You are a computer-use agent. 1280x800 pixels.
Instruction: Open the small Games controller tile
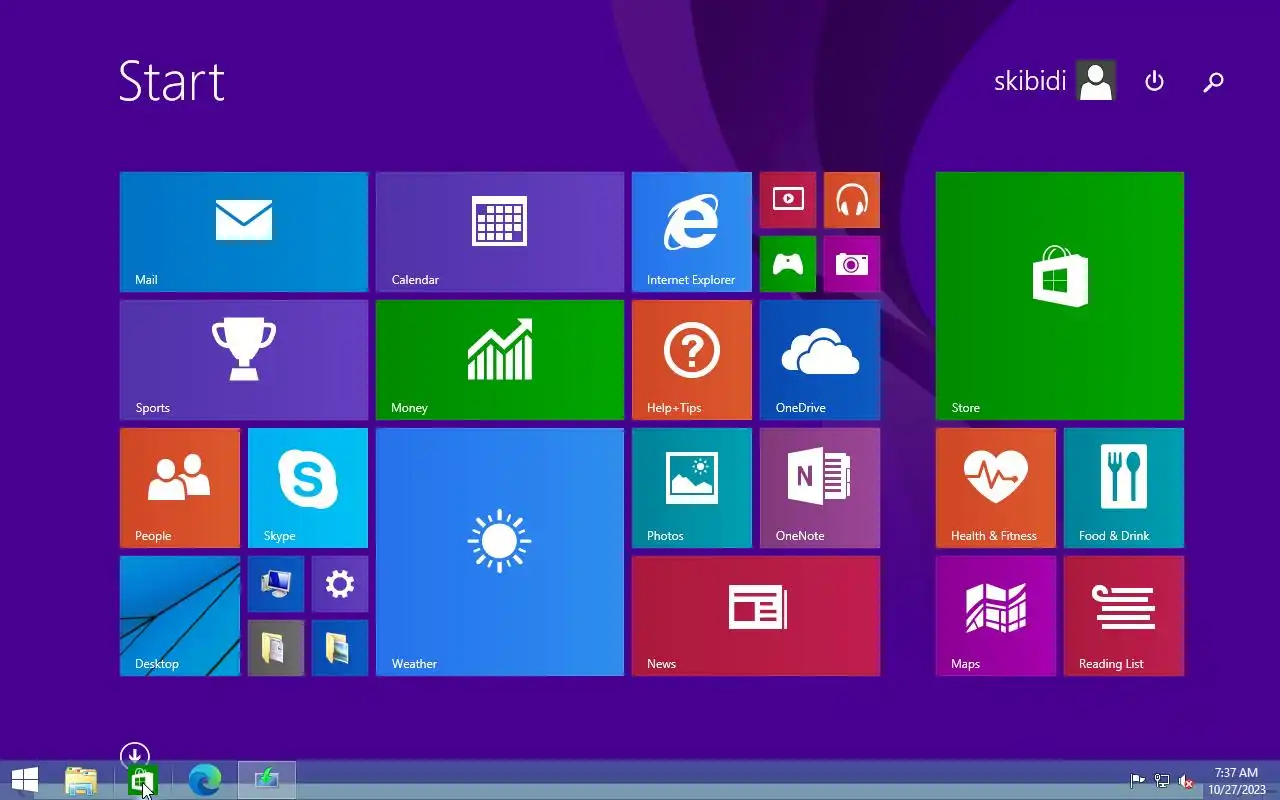click(788, 264)
